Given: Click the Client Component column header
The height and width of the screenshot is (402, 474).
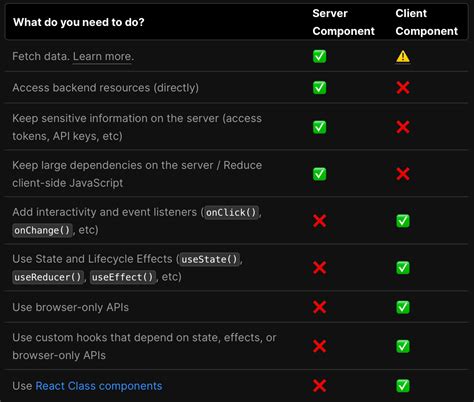Looking at the screenshot, I should pyautogui.click(x=426, y=22).
